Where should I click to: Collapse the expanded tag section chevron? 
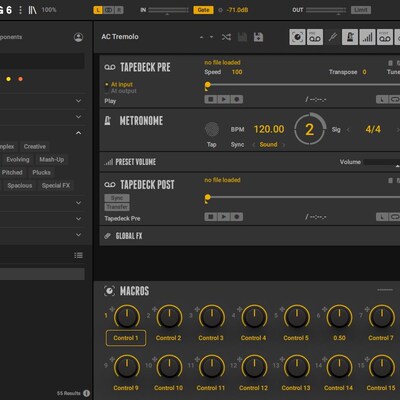[78, 133]
